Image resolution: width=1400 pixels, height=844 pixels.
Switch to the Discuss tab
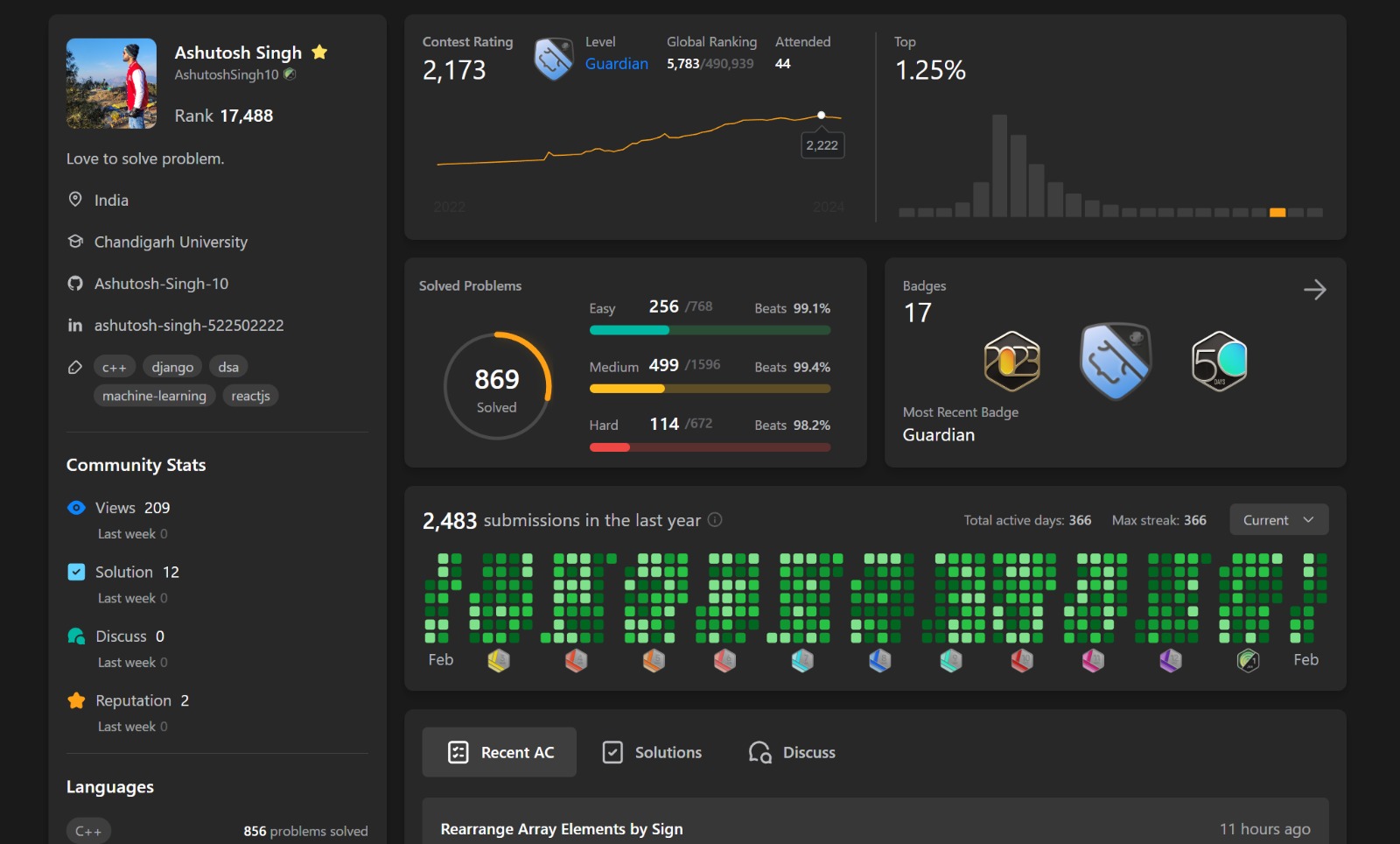point(792,752)
